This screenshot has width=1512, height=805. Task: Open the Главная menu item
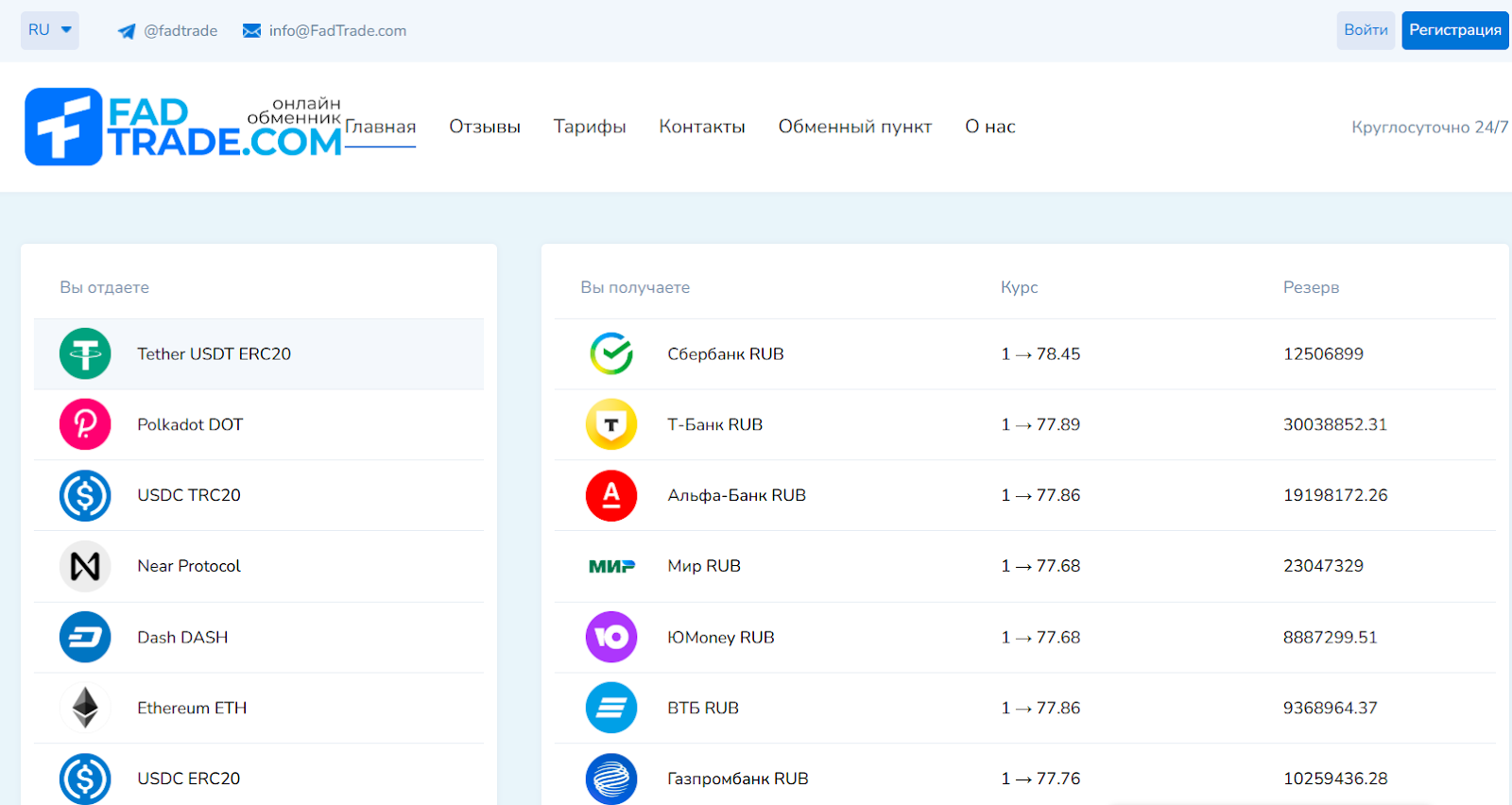pyautogui.click(x=380, y=127)
